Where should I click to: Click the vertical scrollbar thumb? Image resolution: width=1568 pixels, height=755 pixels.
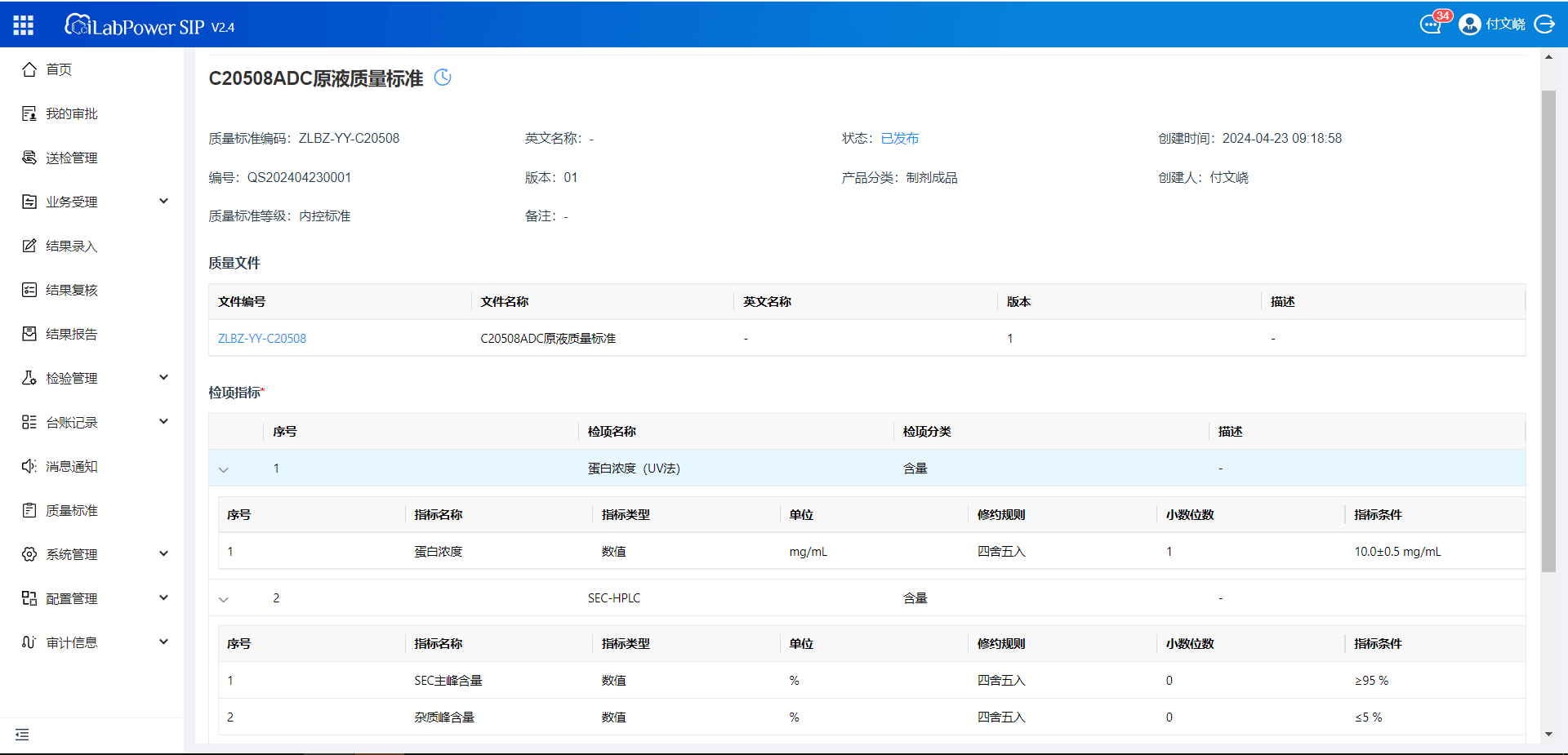click(1548, 331)
